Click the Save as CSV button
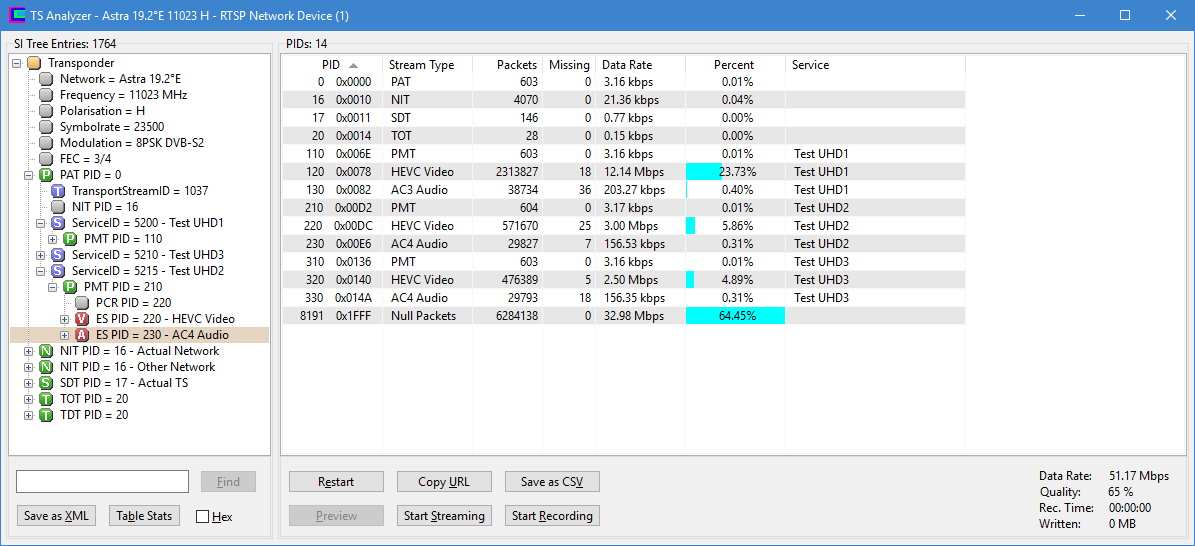 pyautogui.click(x=552, y=482)
